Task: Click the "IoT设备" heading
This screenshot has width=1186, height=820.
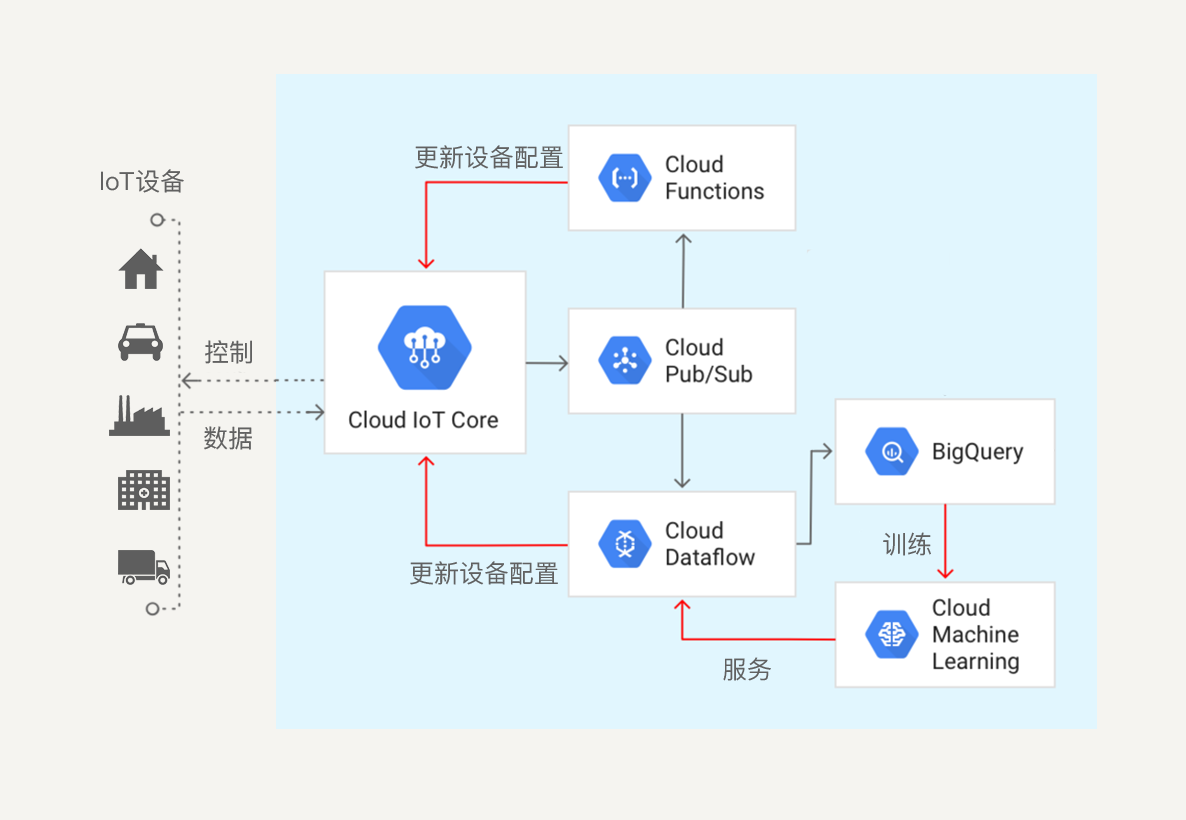Action: (x=142, y=182)
